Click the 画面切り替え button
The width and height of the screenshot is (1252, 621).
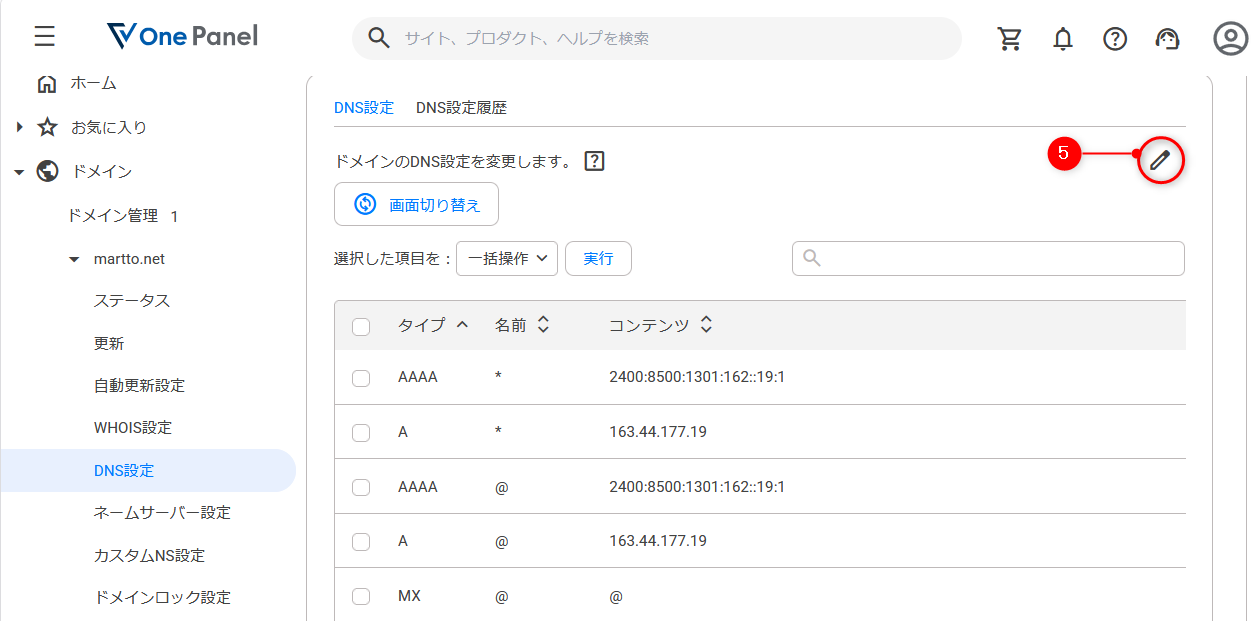[x=416, y=204]
